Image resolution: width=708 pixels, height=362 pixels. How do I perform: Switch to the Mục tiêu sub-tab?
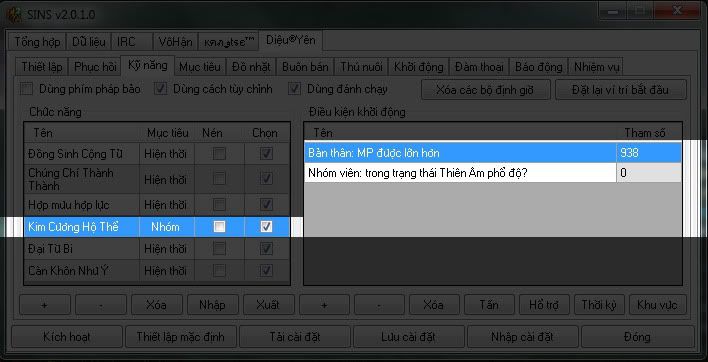coord(200,67)
